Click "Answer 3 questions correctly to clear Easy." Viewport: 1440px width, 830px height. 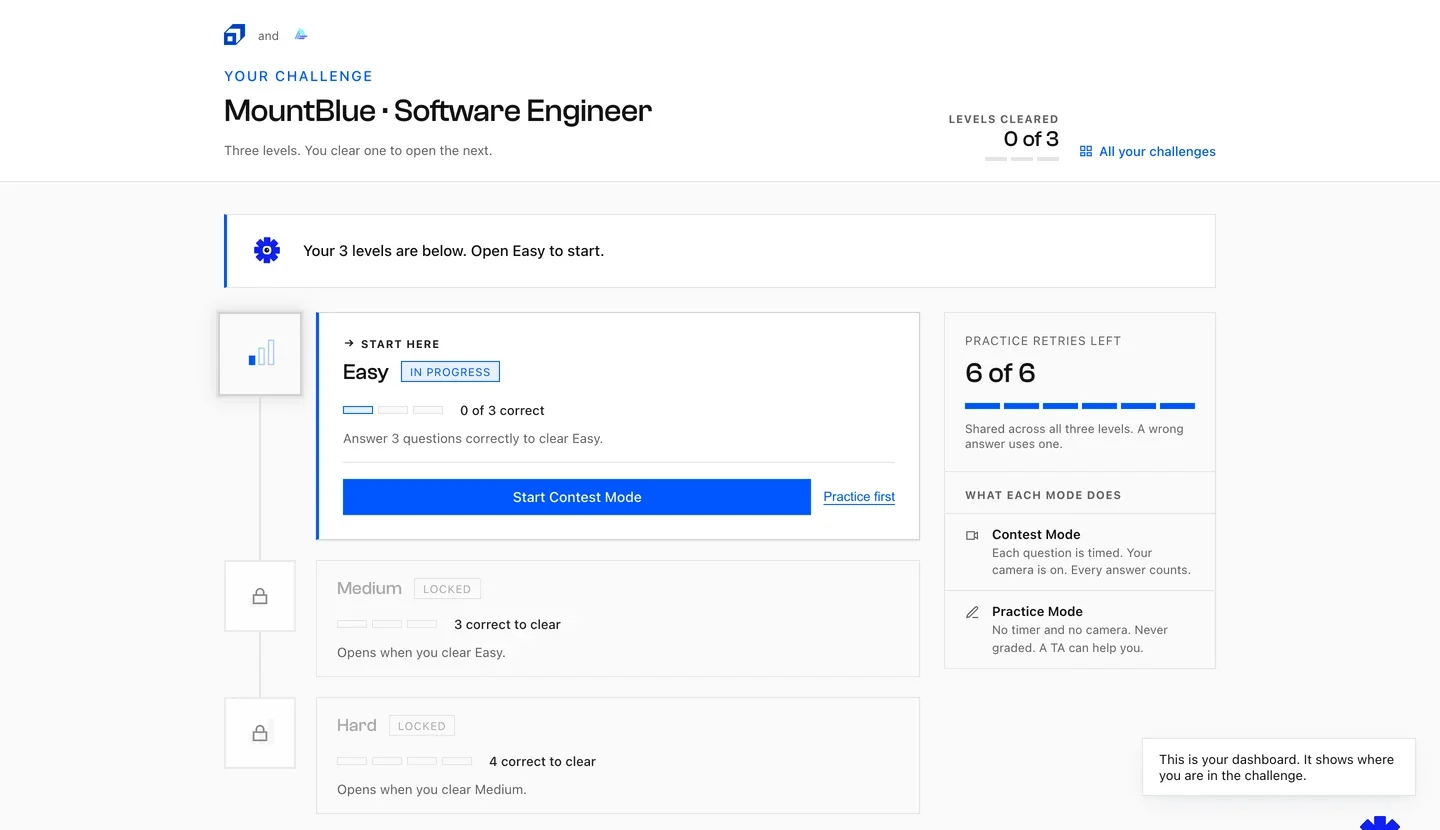click(x=473, y=438)
